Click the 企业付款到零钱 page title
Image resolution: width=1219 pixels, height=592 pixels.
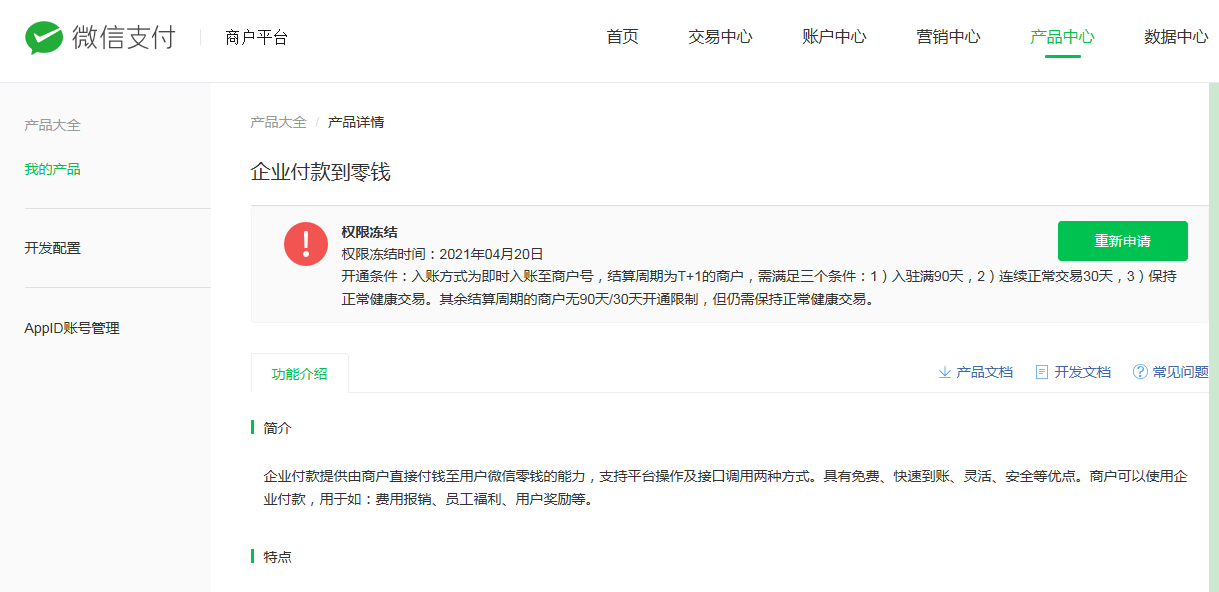point(320,173)
